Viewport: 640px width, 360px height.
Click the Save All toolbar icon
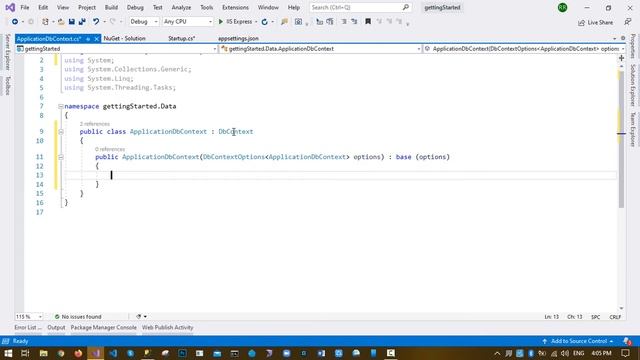point(82,22)
